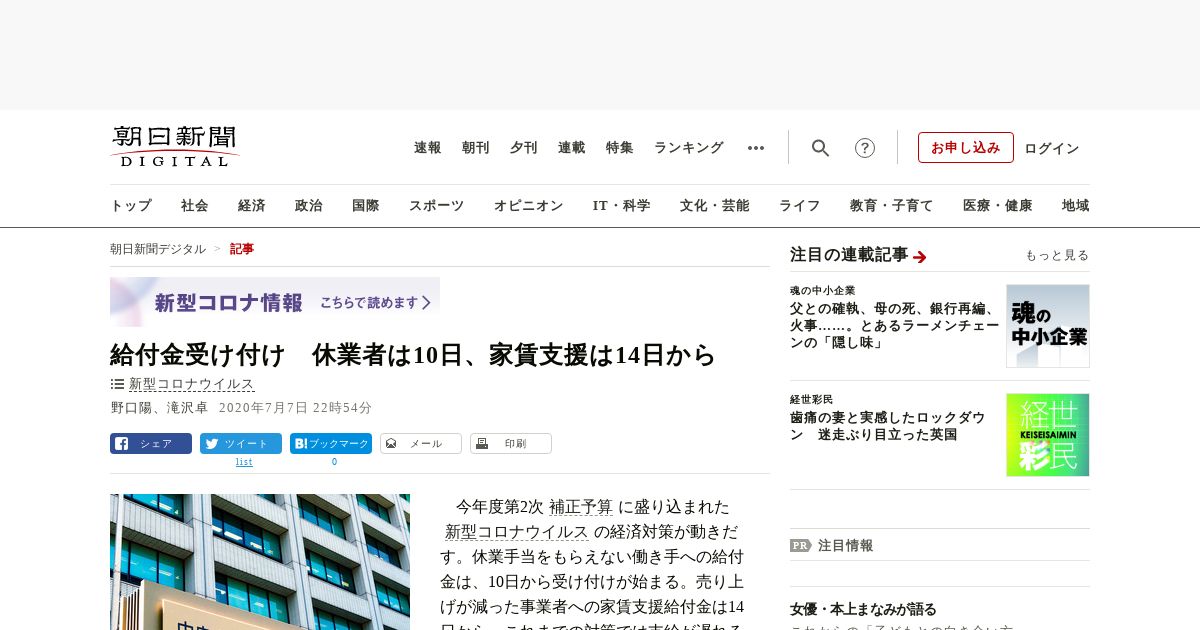Click 注目の連載記事 heading
1200x630 pixels.
pos(849,255)
